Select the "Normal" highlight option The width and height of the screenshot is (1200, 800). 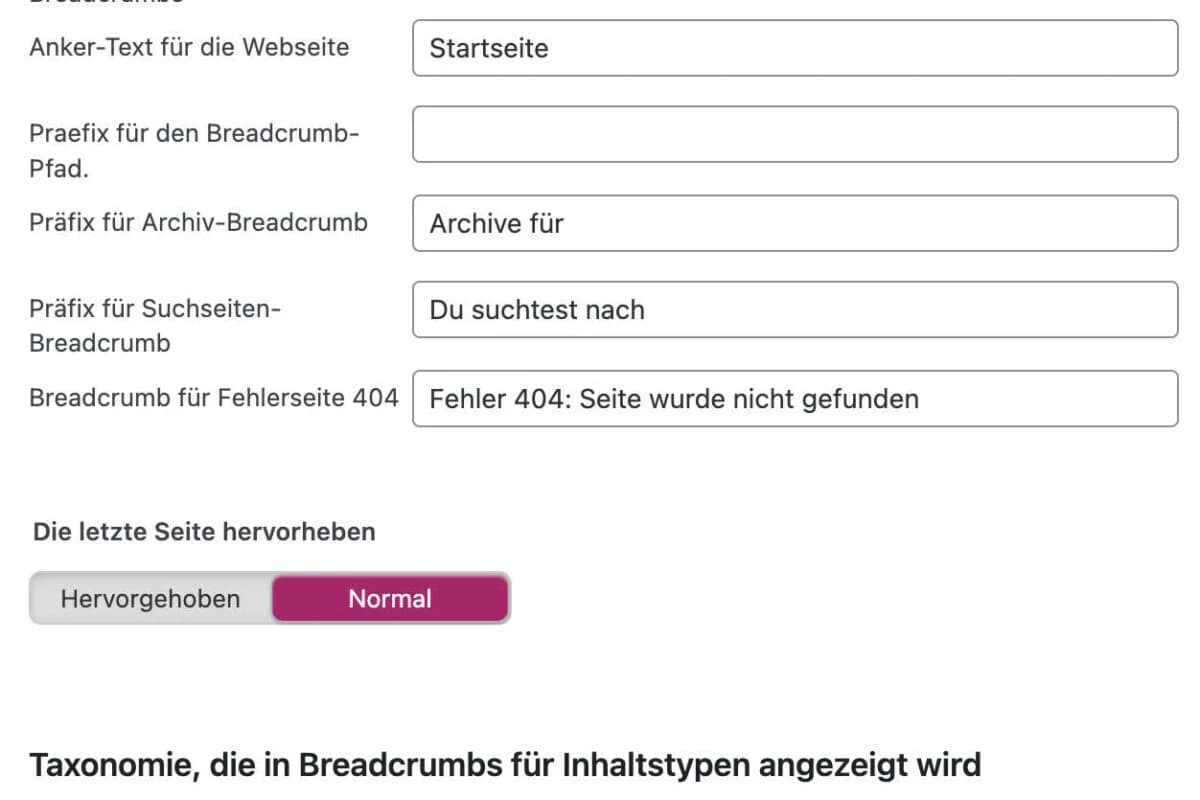[389, 598]
